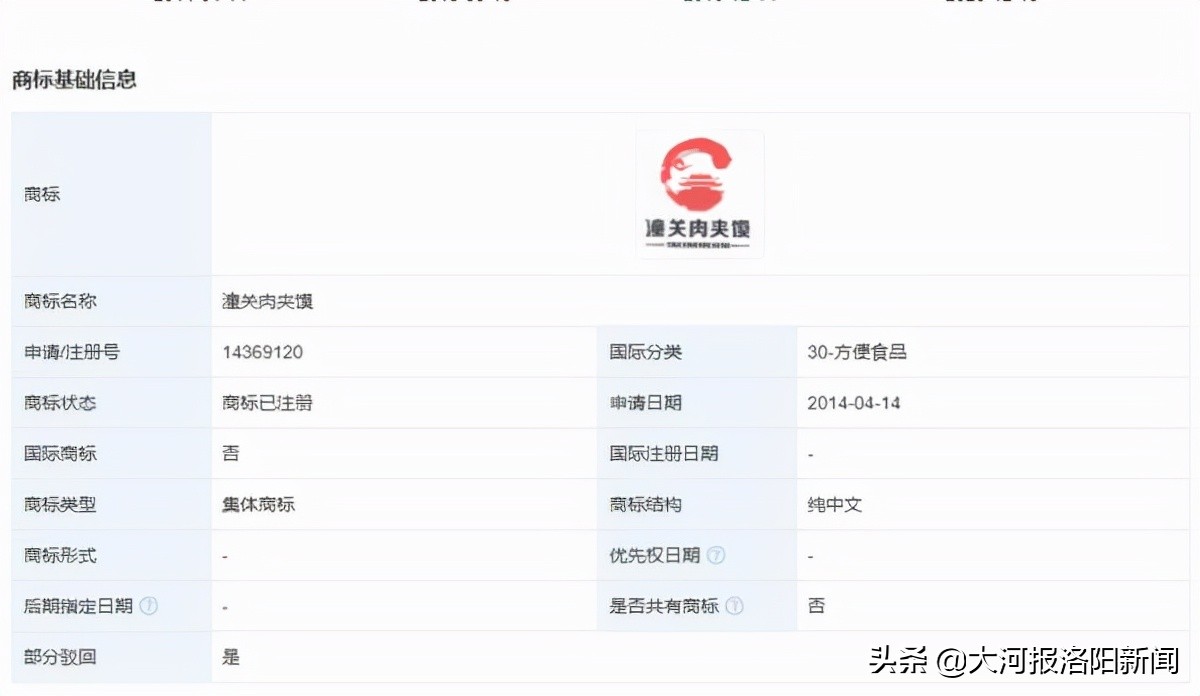Click the 国际注册日期 label cell

(x=697, y=454)
